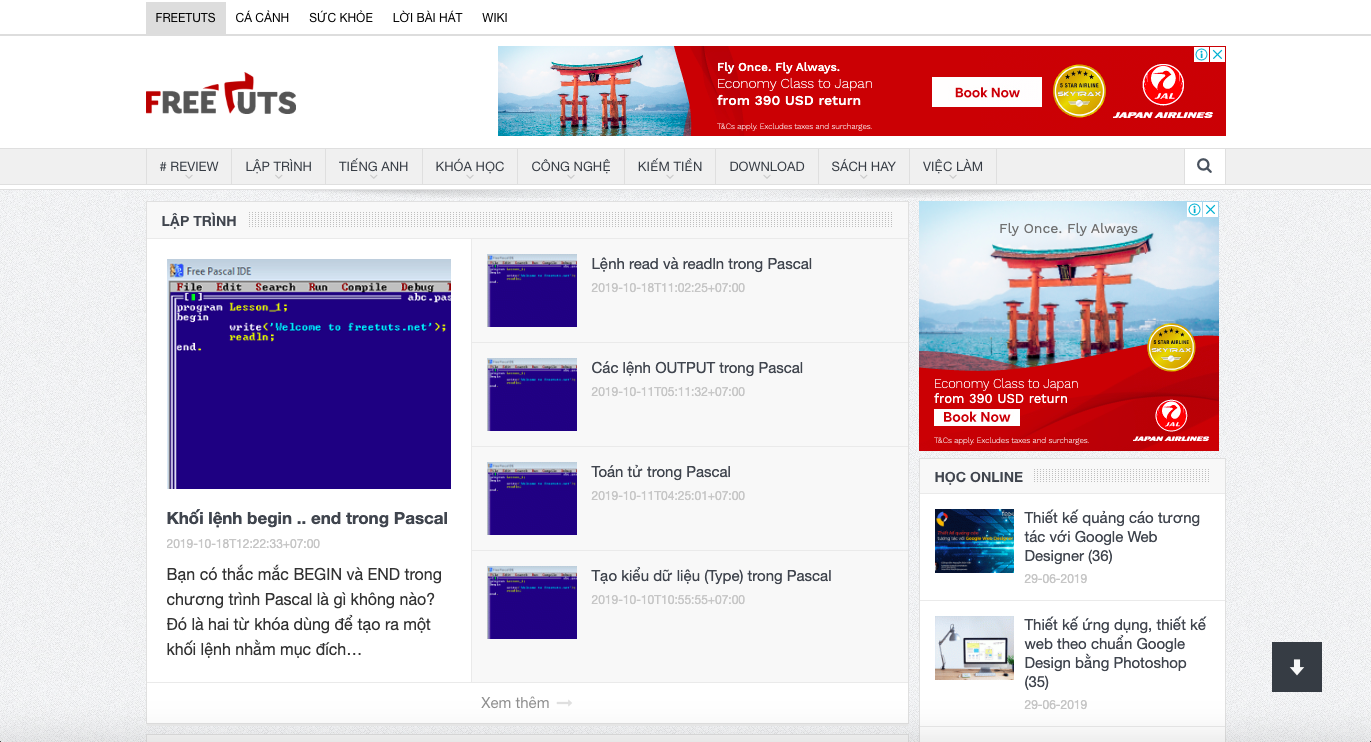The image size is (1371, 742).
Task: Click the search magnifier icon
Action: 1204,167
